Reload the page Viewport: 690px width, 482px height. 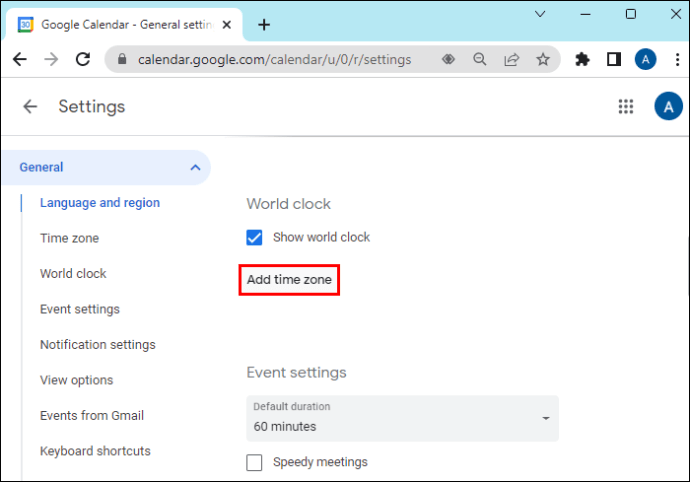(x=82, y=60)
